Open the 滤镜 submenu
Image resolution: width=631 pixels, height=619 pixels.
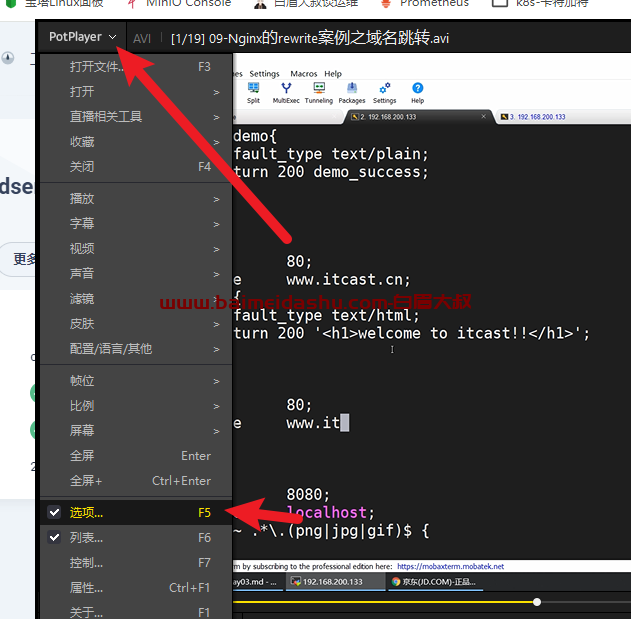(136, 299)
